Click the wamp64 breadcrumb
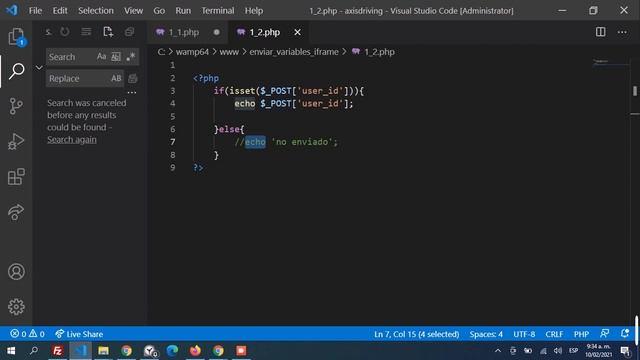This screenshot has width=640, height=360. click(x=192, y=52)
